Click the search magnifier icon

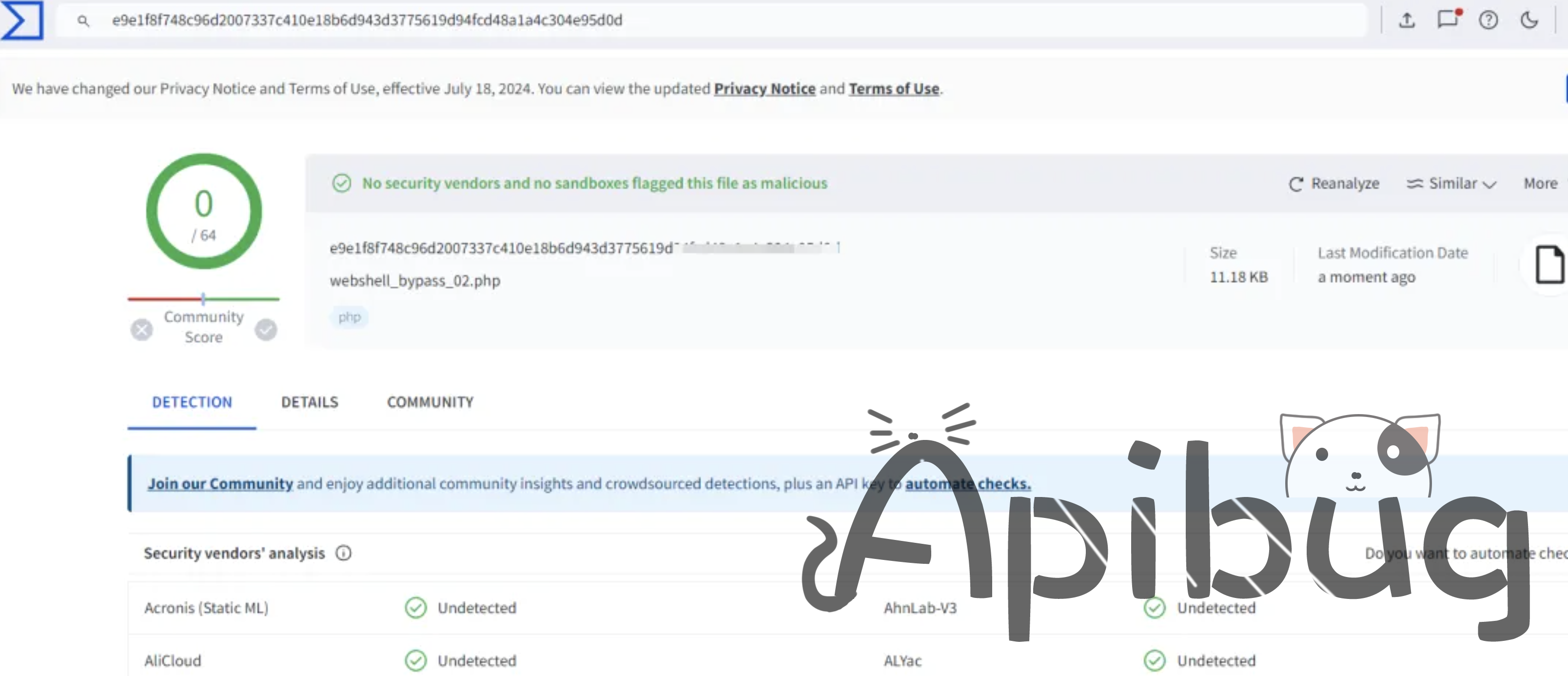tap(83, 20)
